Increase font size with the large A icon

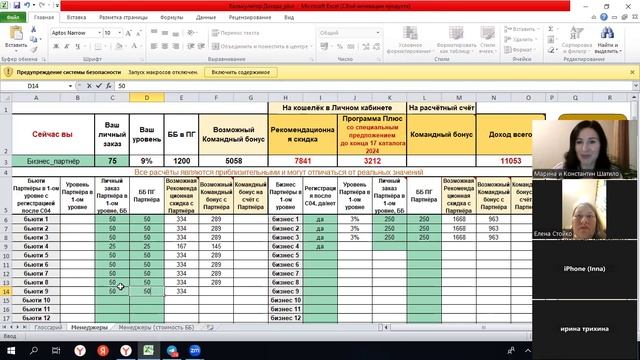click(129, 33)
